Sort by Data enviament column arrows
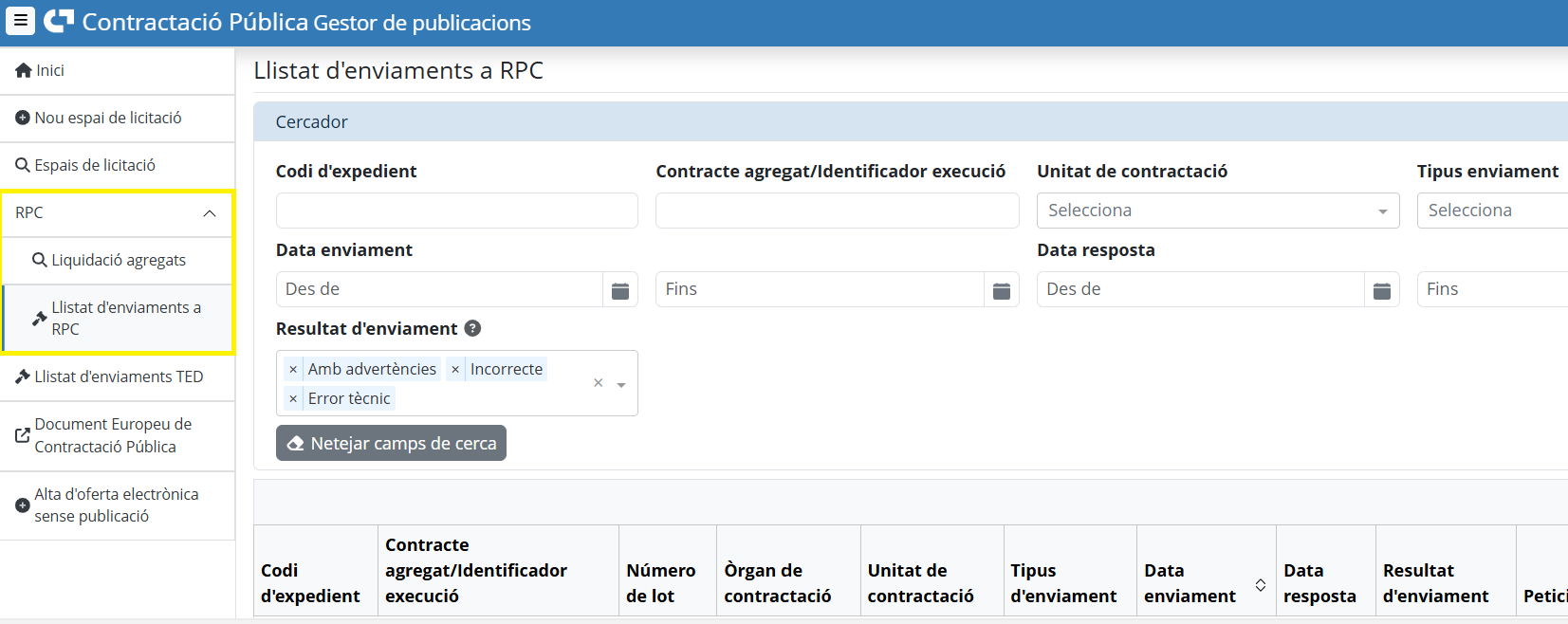This screenshot has height=624, width=1568. pos(1260,584)
